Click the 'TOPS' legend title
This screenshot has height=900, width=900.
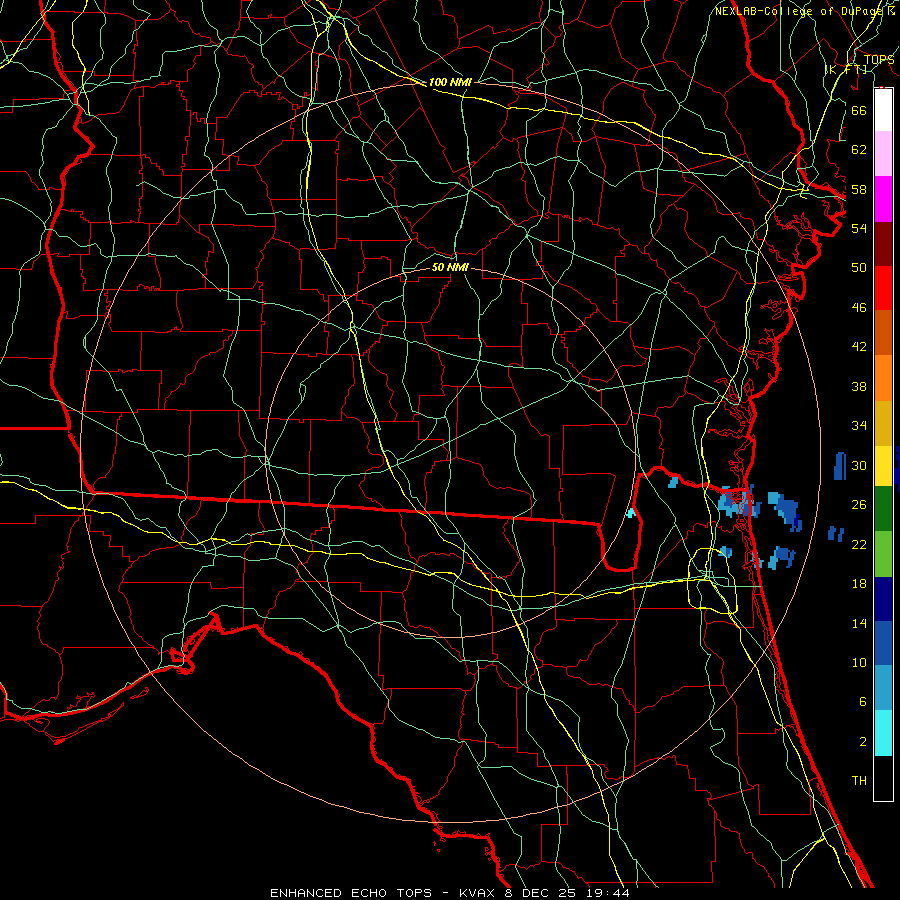(879, 59)
